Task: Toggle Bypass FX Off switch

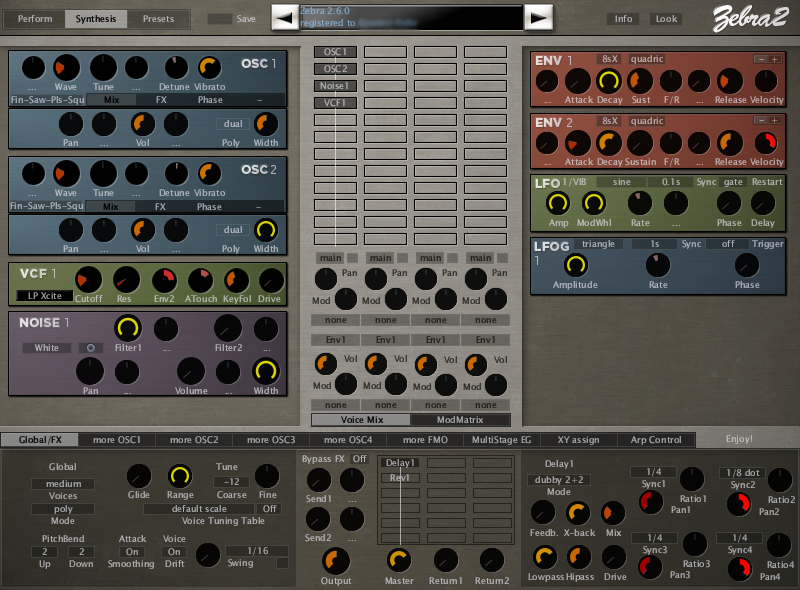Action: pos(359,459)
